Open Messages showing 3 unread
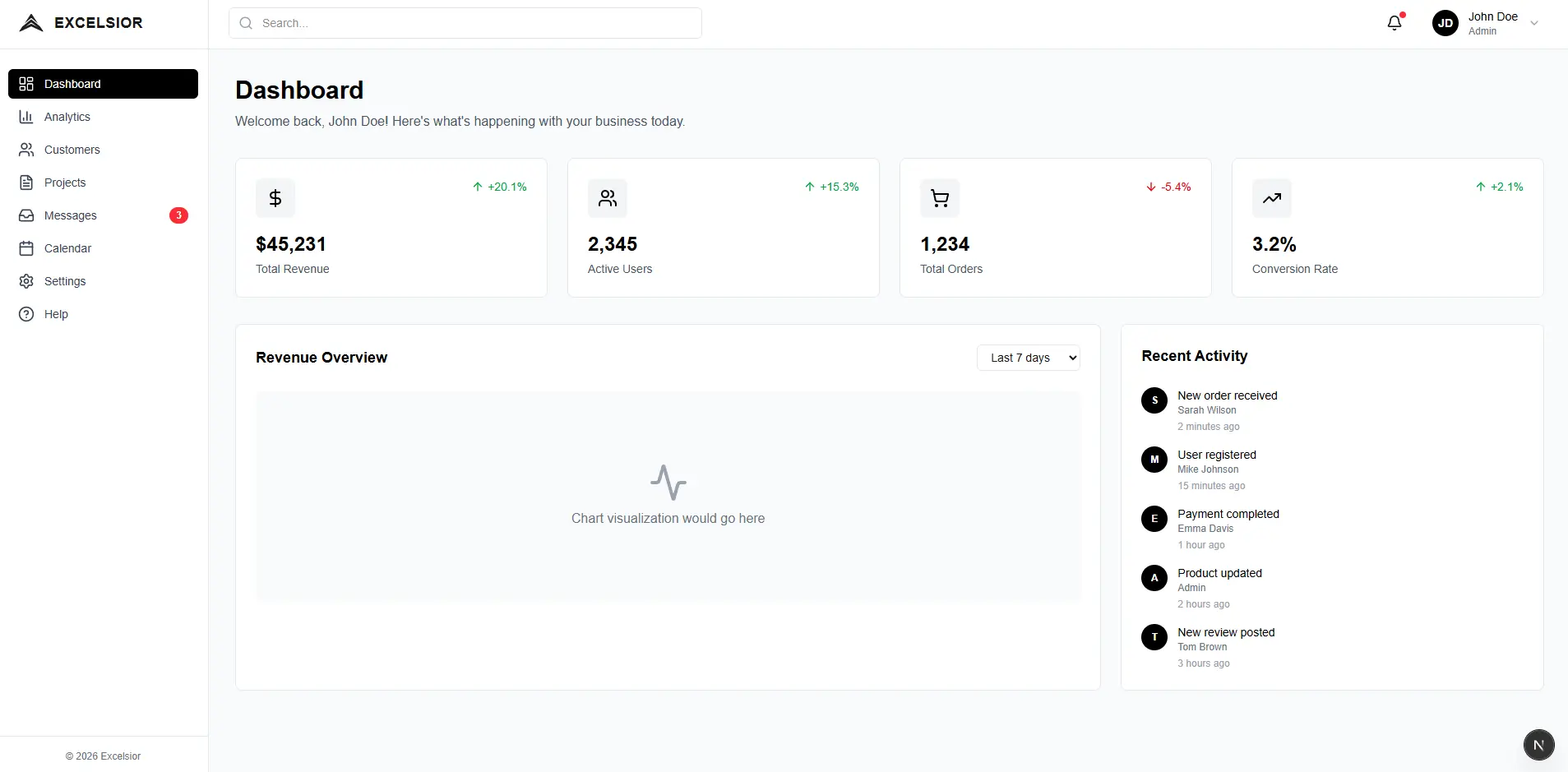Screen dimensions: 1568x772 pyautogui.click(x=70, y=215)
